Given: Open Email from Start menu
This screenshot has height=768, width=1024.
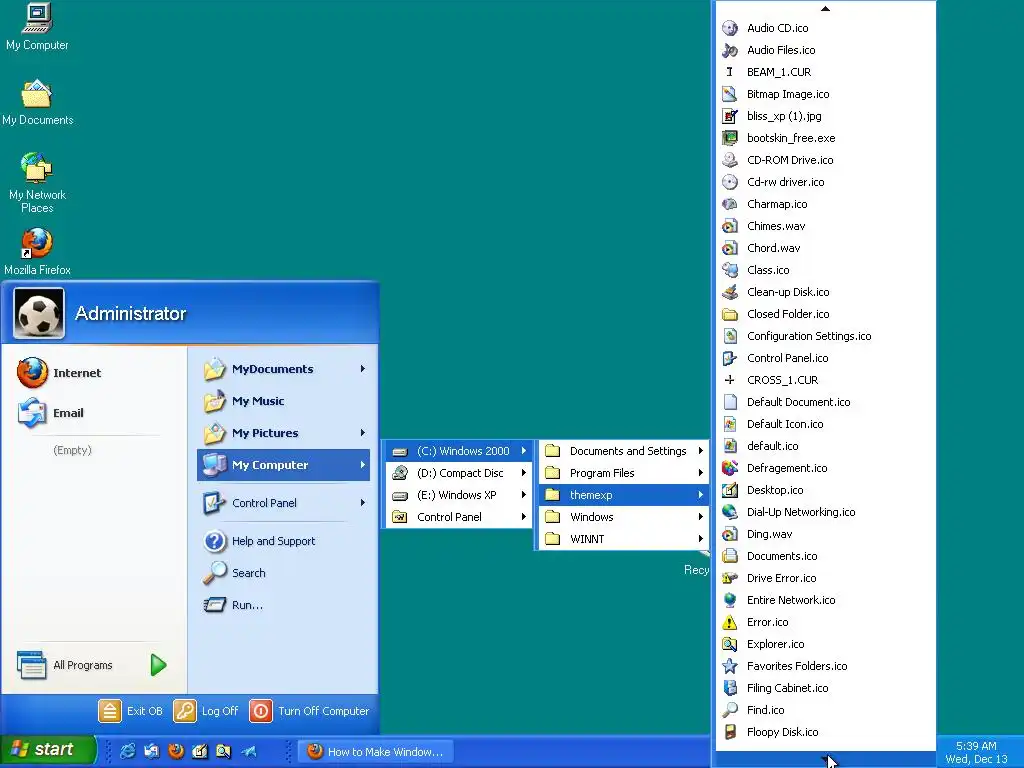Looking at the screenshot, I should pyautogui.click(x=51, y=413).
